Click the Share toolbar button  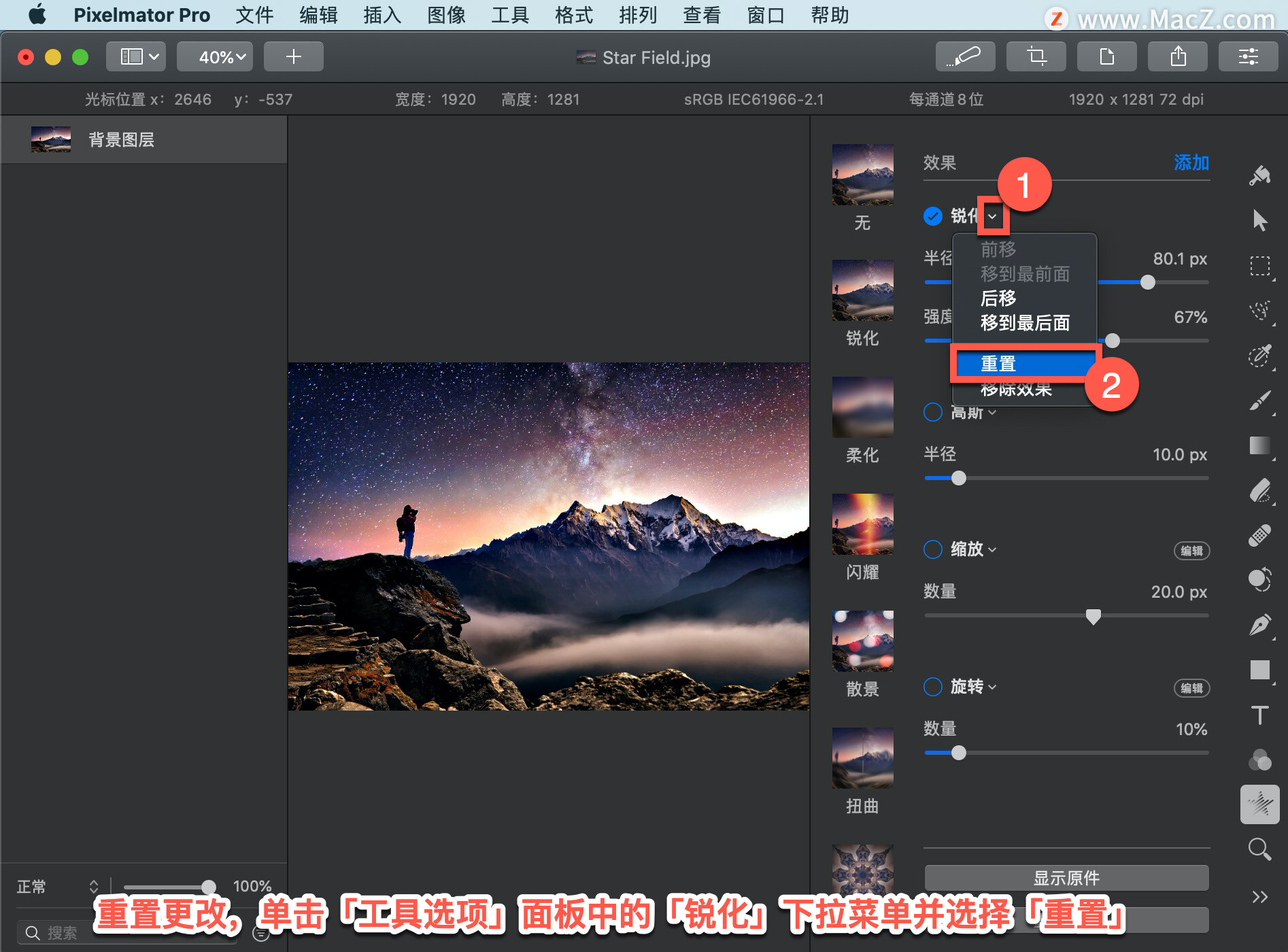point(1178,56)
